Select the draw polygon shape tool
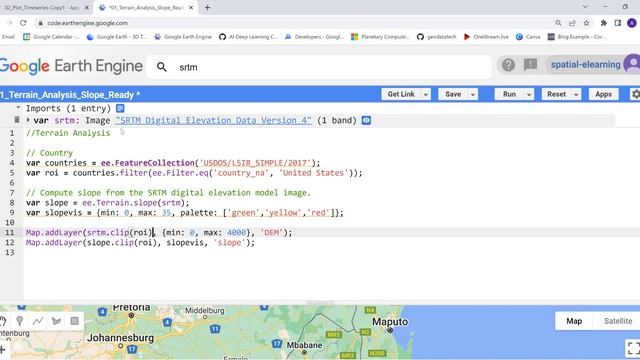The width and height of the screenshot is (640, 360). 56,321
